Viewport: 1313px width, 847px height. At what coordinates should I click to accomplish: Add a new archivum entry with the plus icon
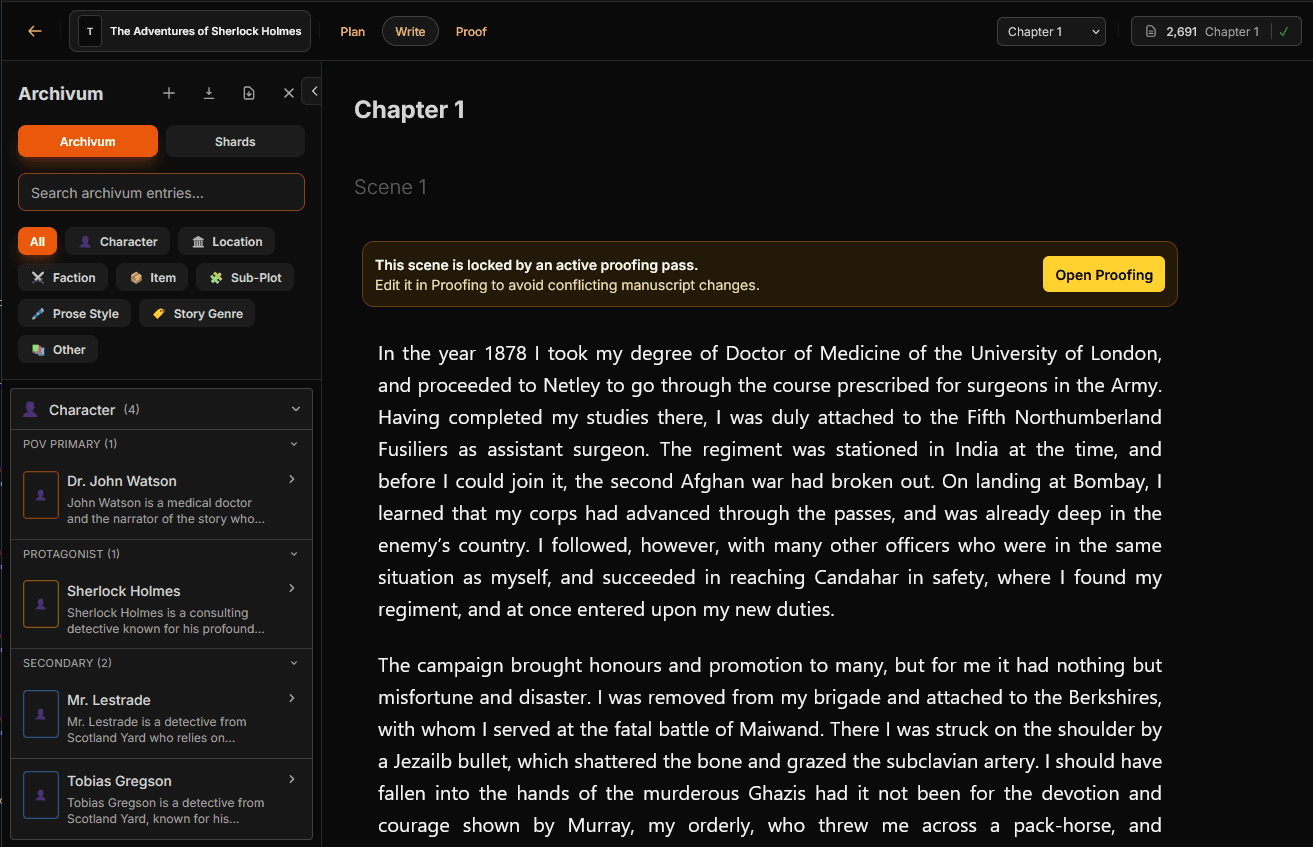pyautogui.click(x=169, y=93)
